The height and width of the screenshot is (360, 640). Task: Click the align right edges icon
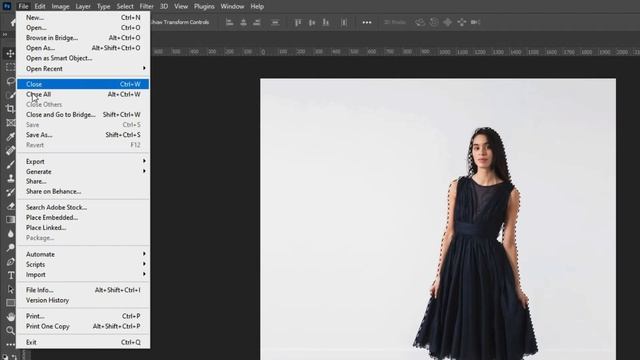pyautogui.click(x=257, y=22)
